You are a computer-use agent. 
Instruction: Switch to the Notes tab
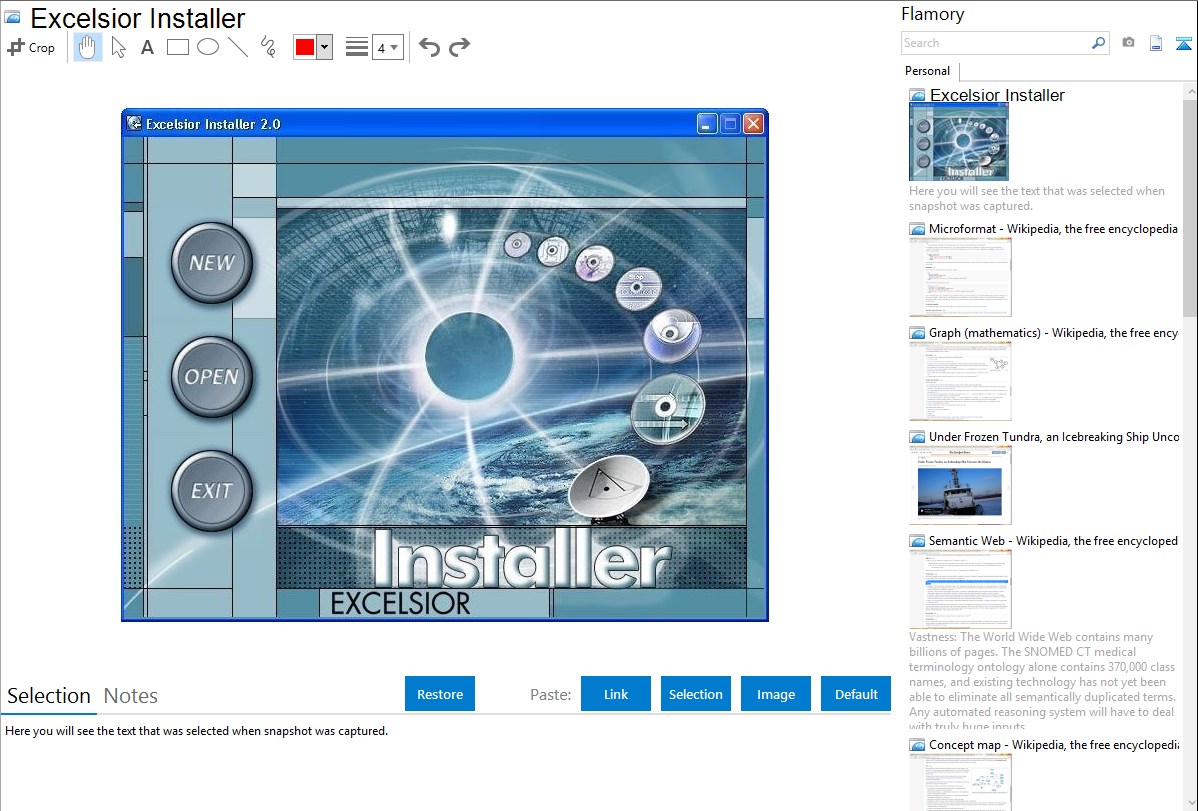(x=131, y=696)
